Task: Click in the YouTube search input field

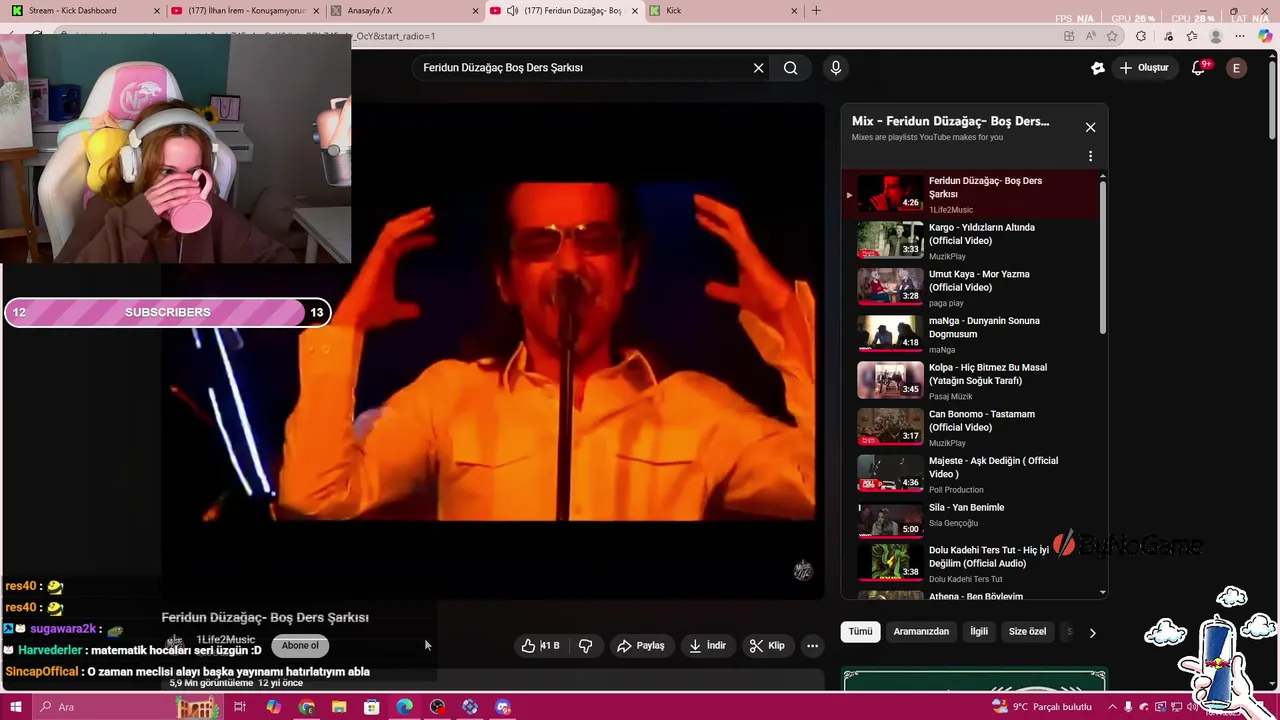Action: tap(583, 68)
